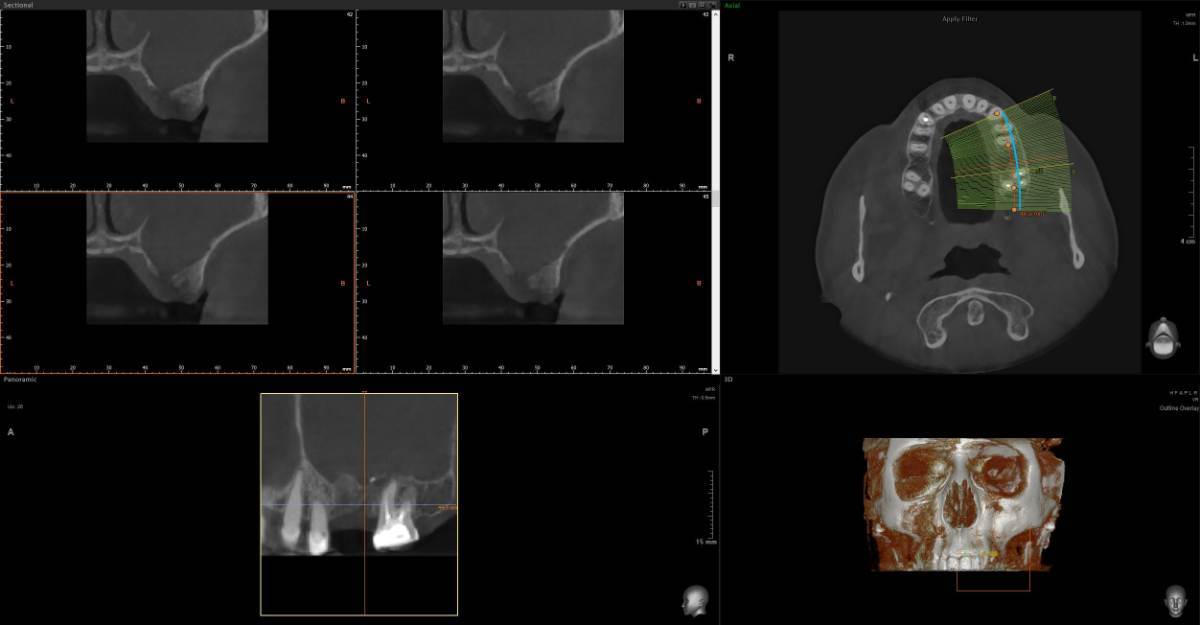Click the side-profile head icon in Panoramic view
Image resolution: width=1200 pixels, height=625 pixels.
[x=694, y=599]
